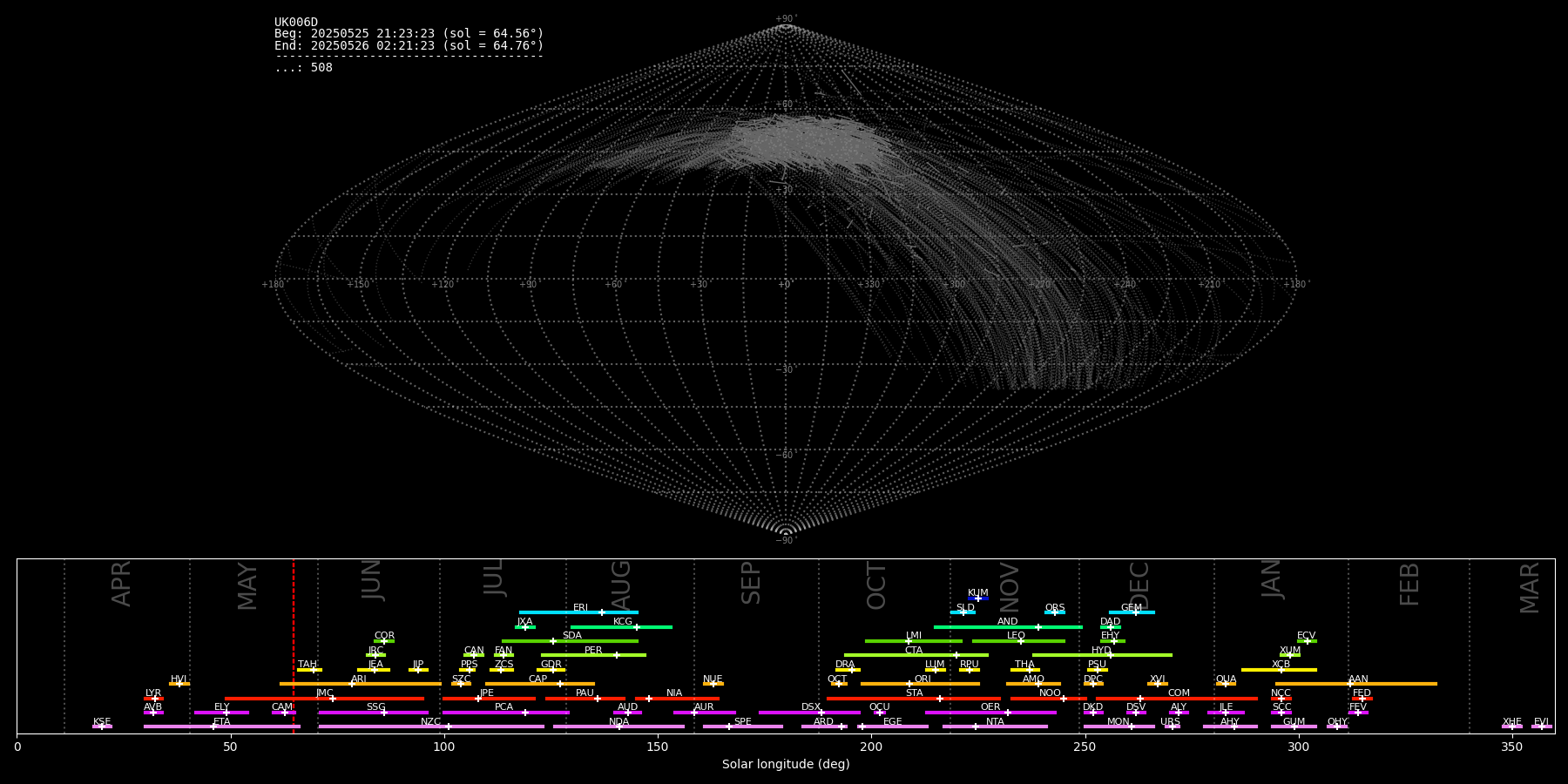Viewport: 1568px width, 784px height.
Task: Click the +90 latitude label atop the sky map
Action: 786,19
